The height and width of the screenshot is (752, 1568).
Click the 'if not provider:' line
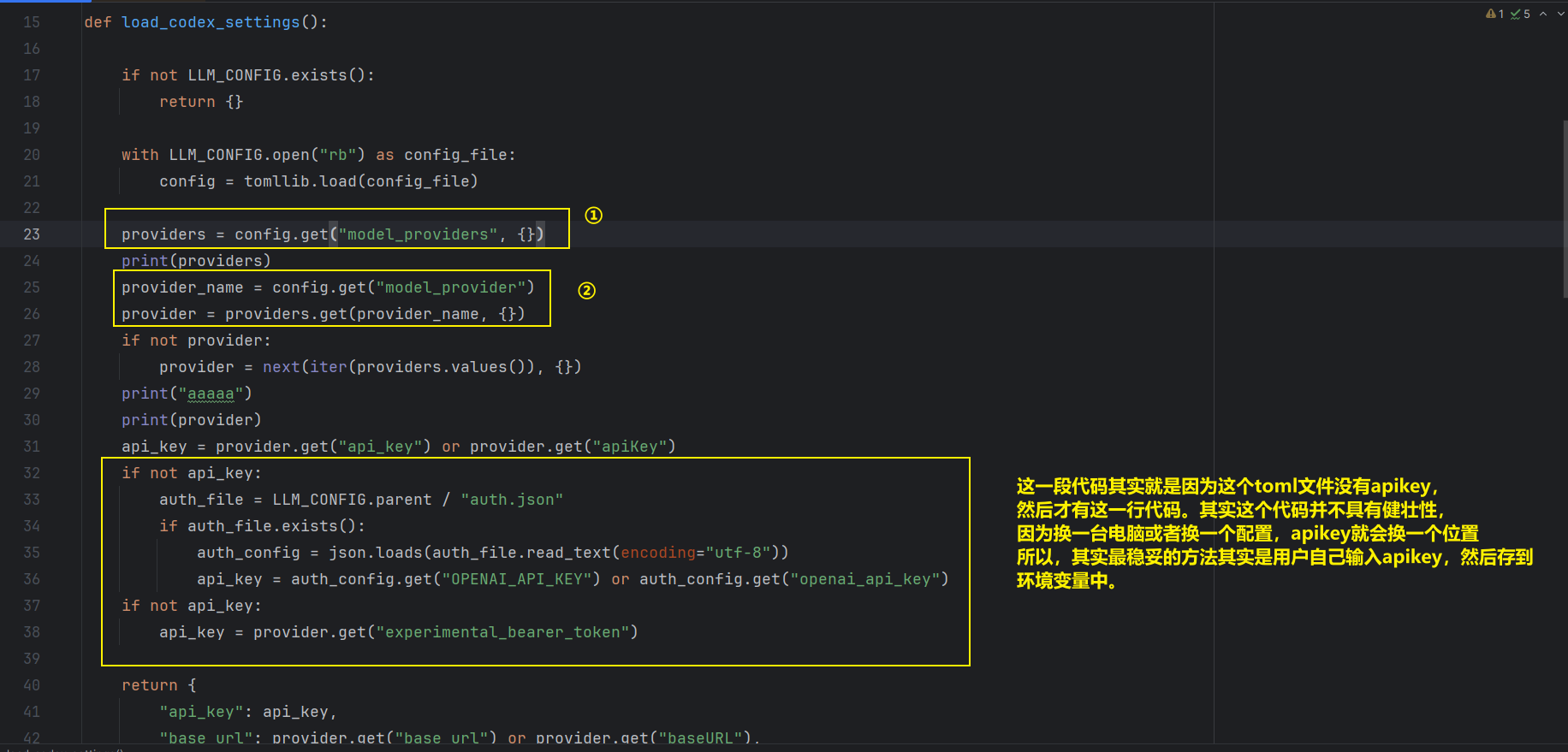point(196,340)
